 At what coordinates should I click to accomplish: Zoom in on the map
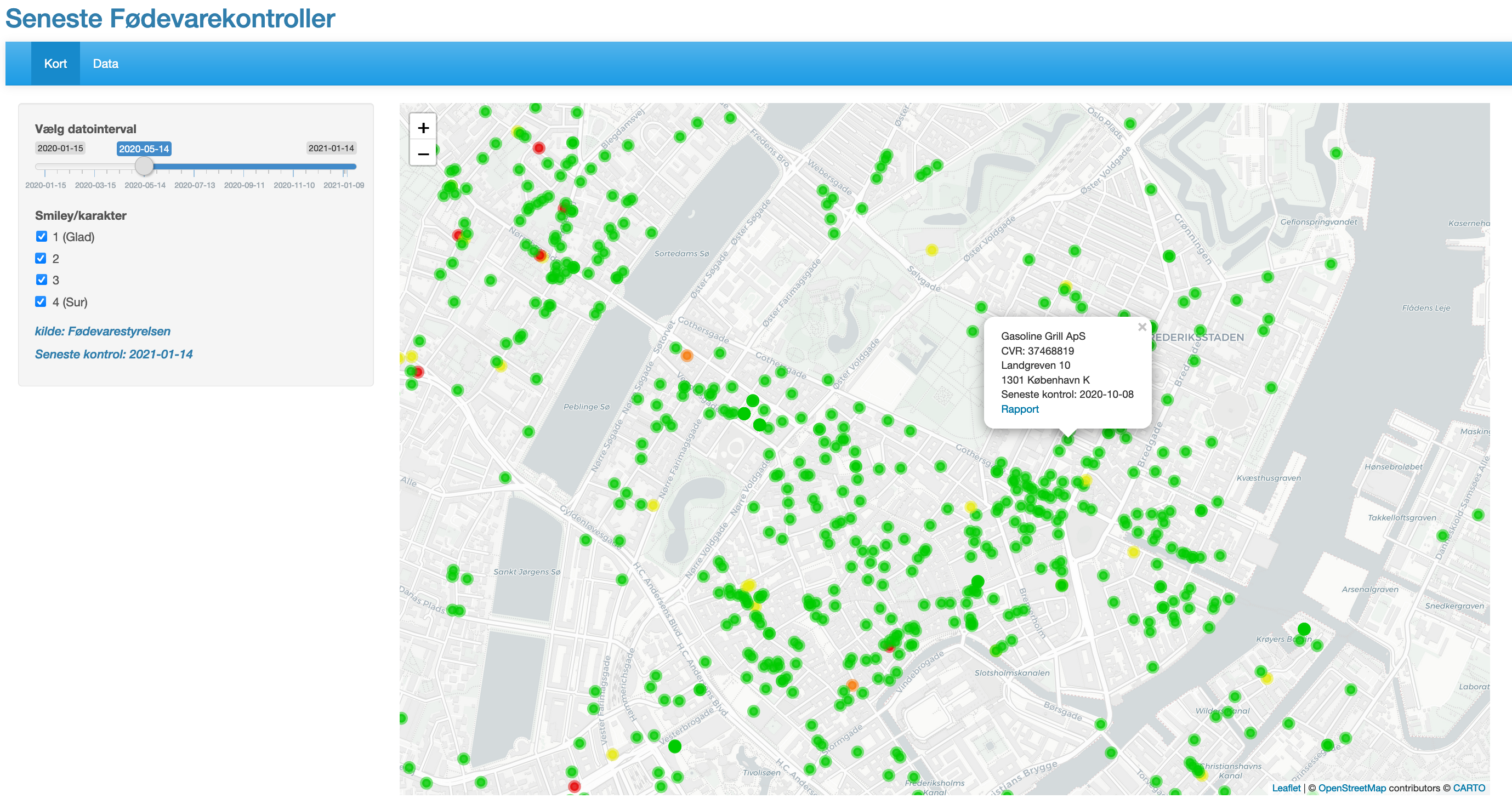pyautogui.click(x=423, y=127)
